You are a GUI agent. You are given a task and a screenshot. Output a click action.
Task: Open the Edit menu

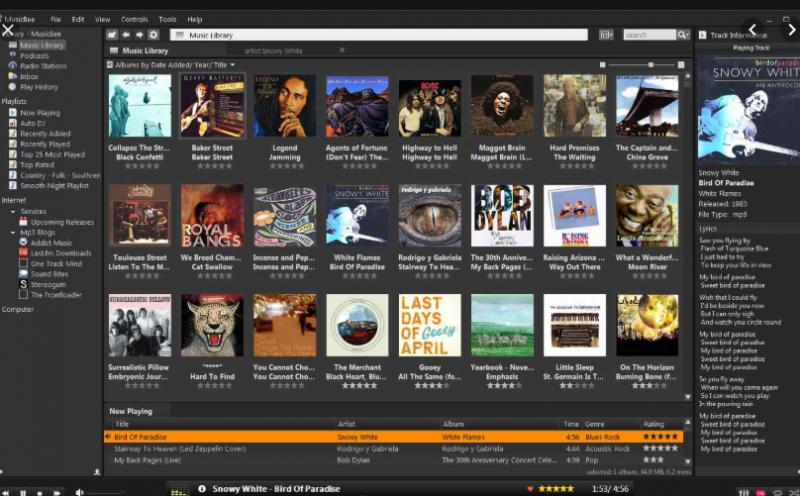(78, 19)
